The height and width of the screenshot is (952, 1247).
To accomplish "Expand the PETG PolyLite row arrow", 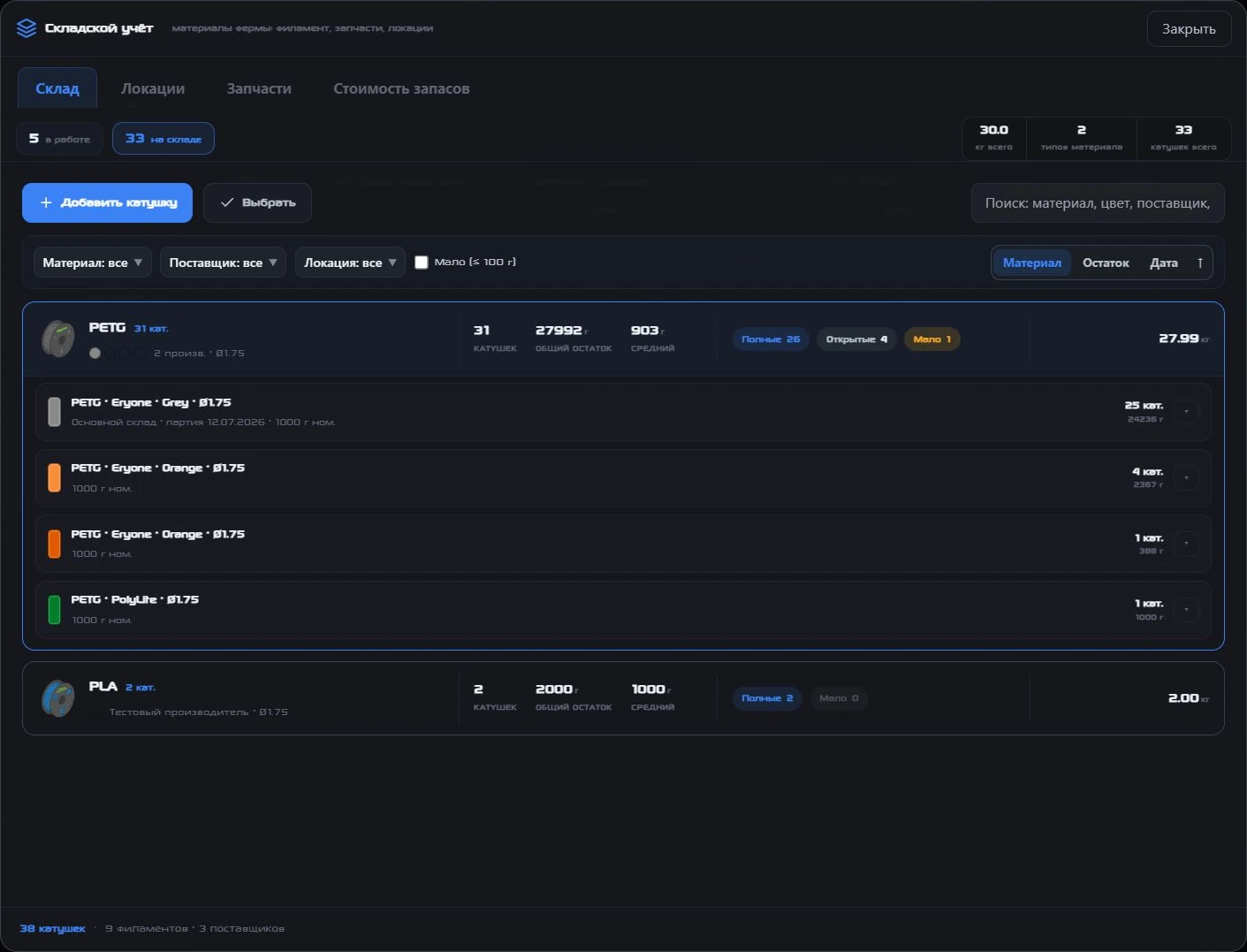I will tap(1186, 610).
